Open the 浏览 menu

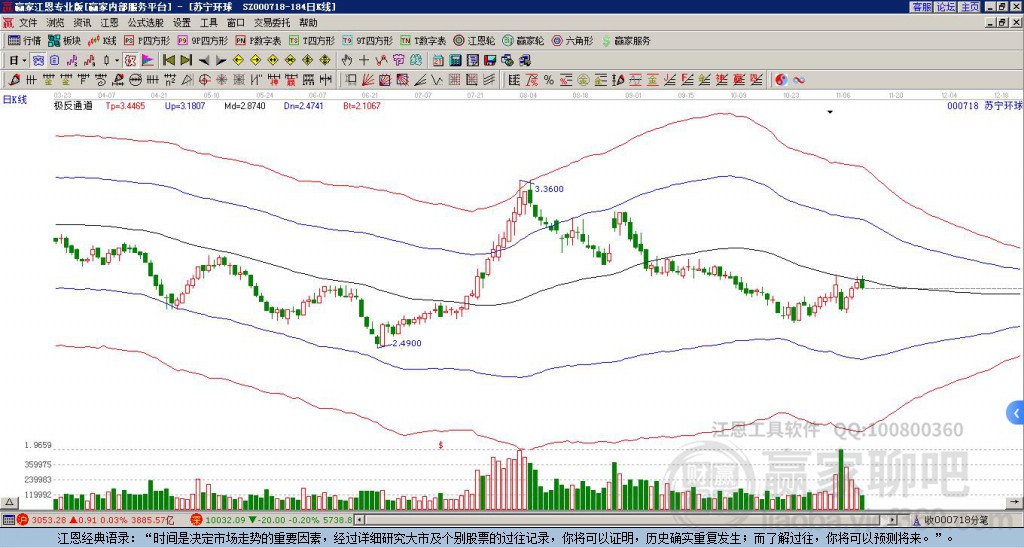click(56, 23)
